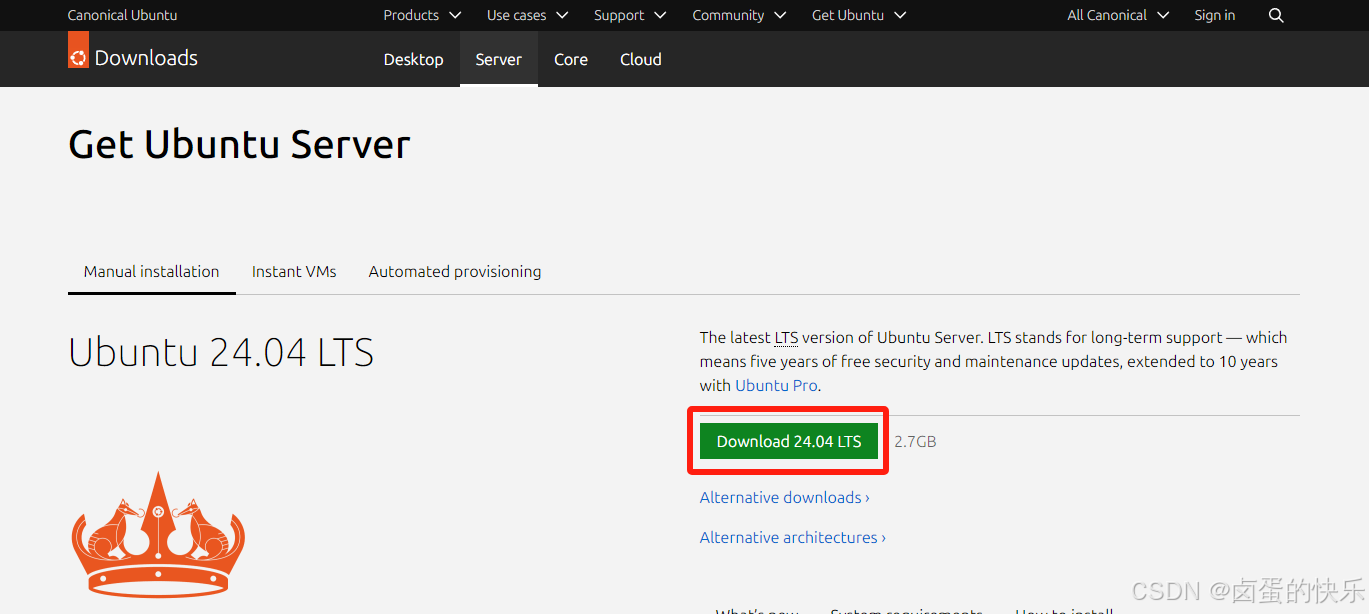This screenshot has width=1369, height=614.
Task: Click the underlined LTS abbreviation
Action: (x=786, y=338)
